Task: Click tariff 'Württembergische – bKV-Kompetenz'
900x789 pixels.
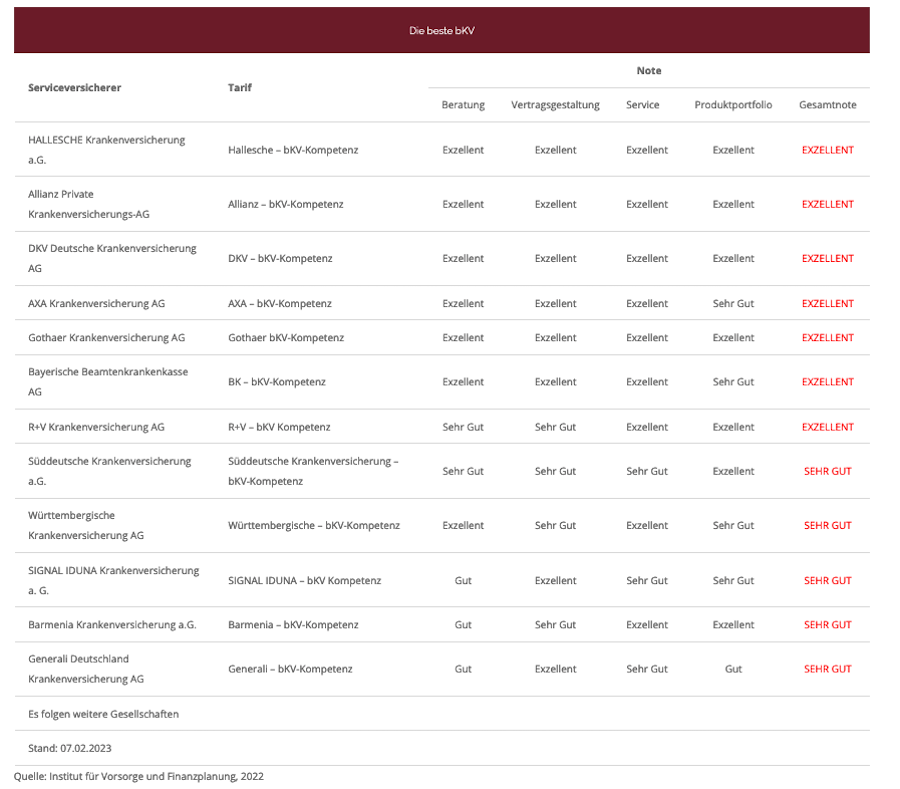Action: coord(314,525)
